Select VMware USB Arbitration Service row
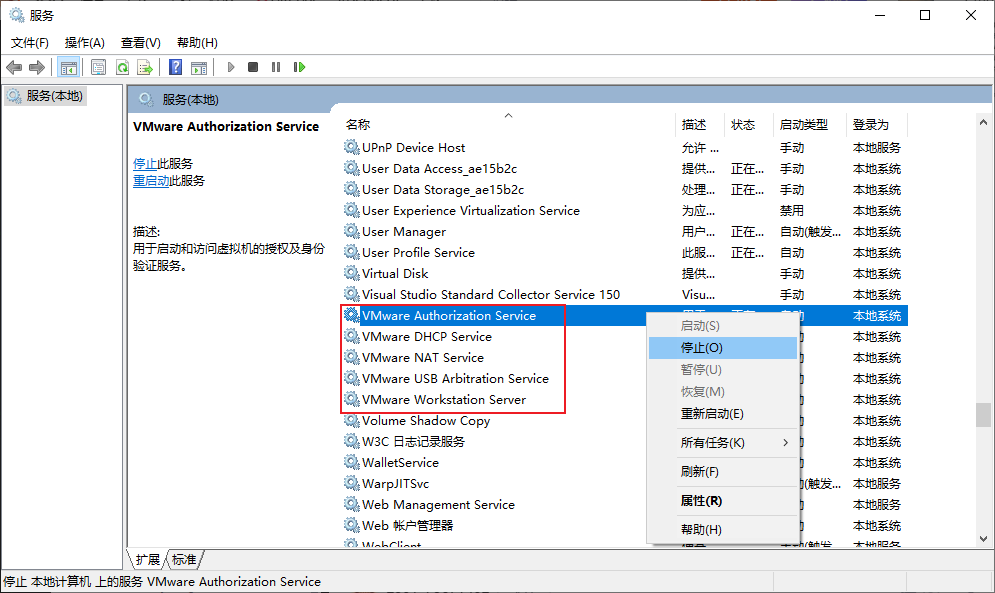Image resolution: width=995 pixels, height=593 pixels. point(624,378)
